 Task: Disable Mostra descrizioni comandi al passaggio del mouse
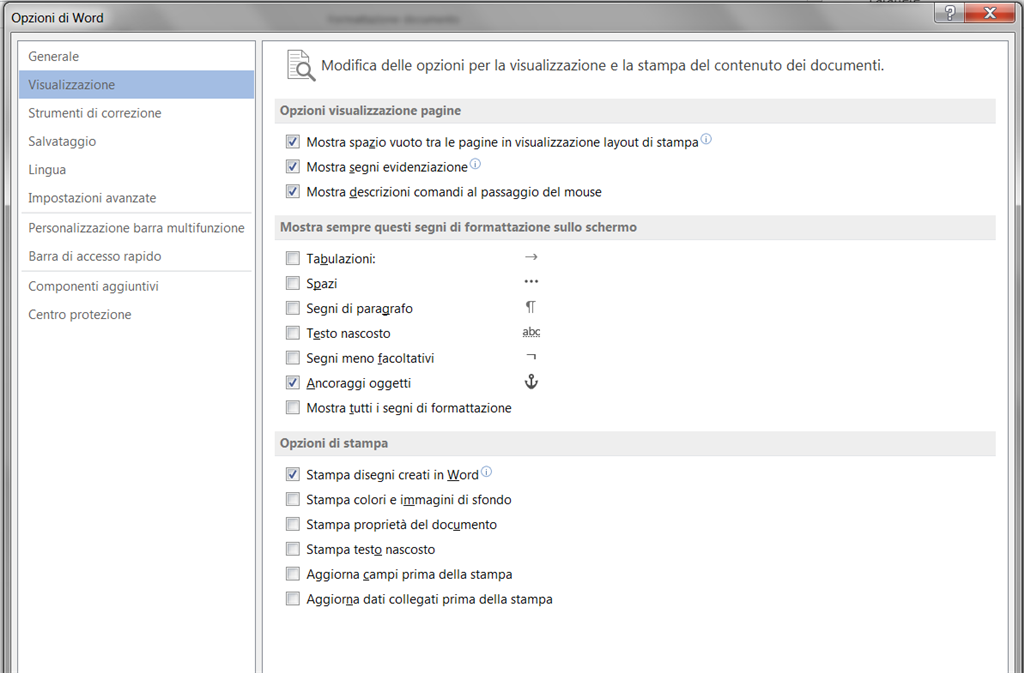tap(293, 192)
